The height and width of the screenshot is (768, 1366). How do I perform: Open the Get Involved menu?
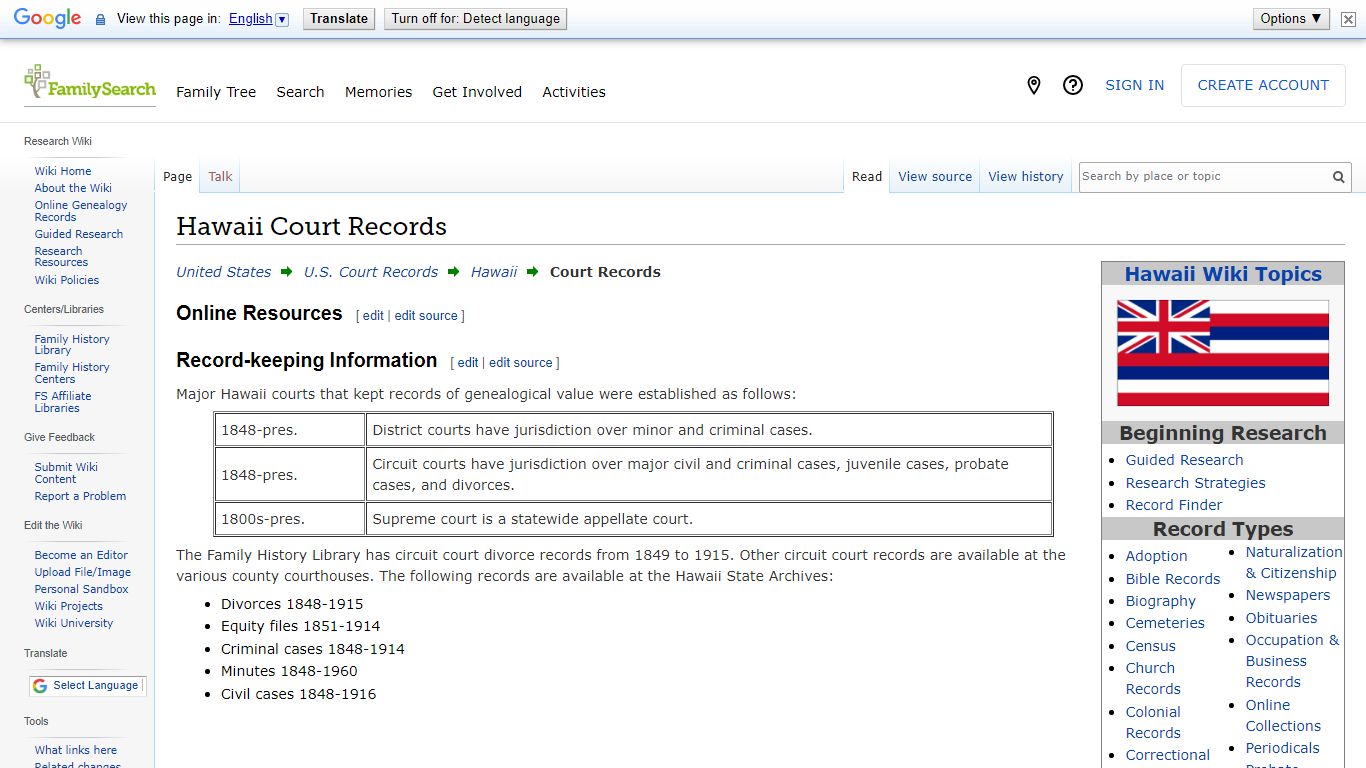(x=477, y=92)
